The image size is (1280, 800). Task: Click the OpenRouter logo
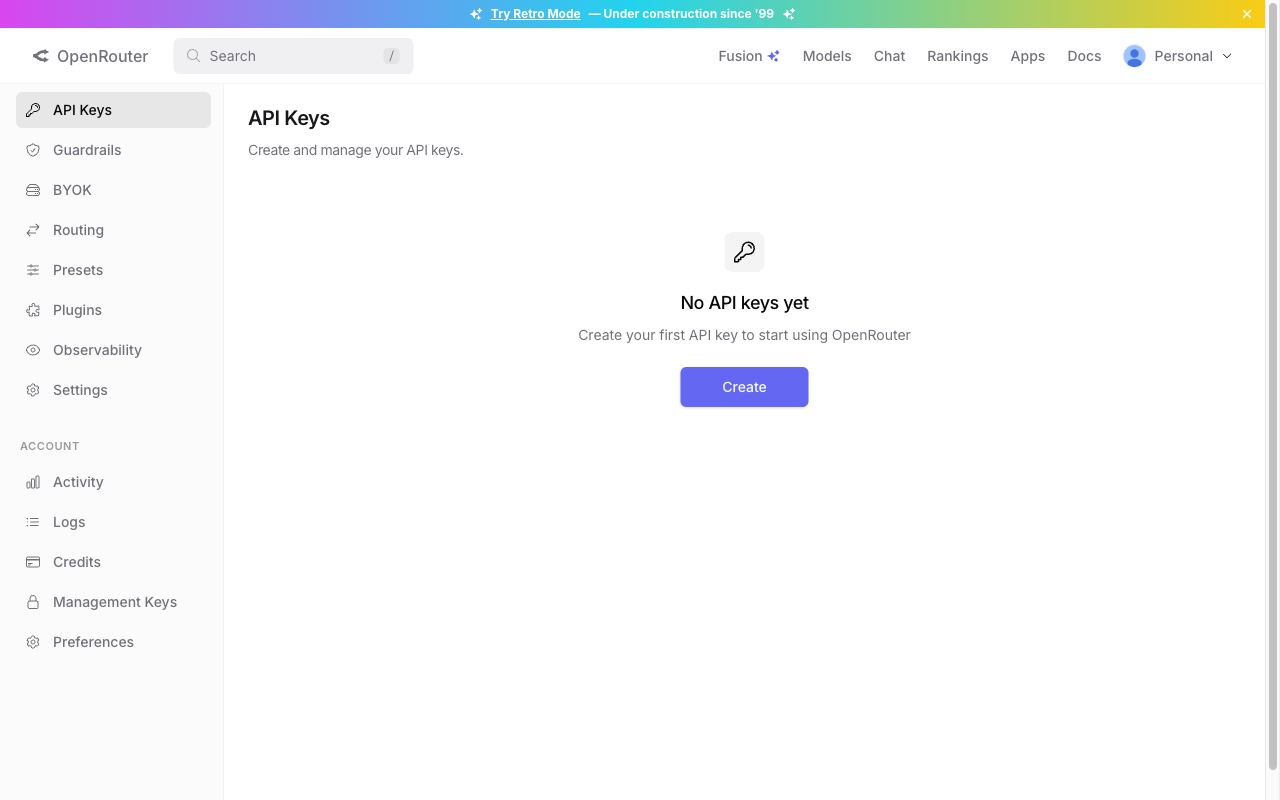click(90, 56)
